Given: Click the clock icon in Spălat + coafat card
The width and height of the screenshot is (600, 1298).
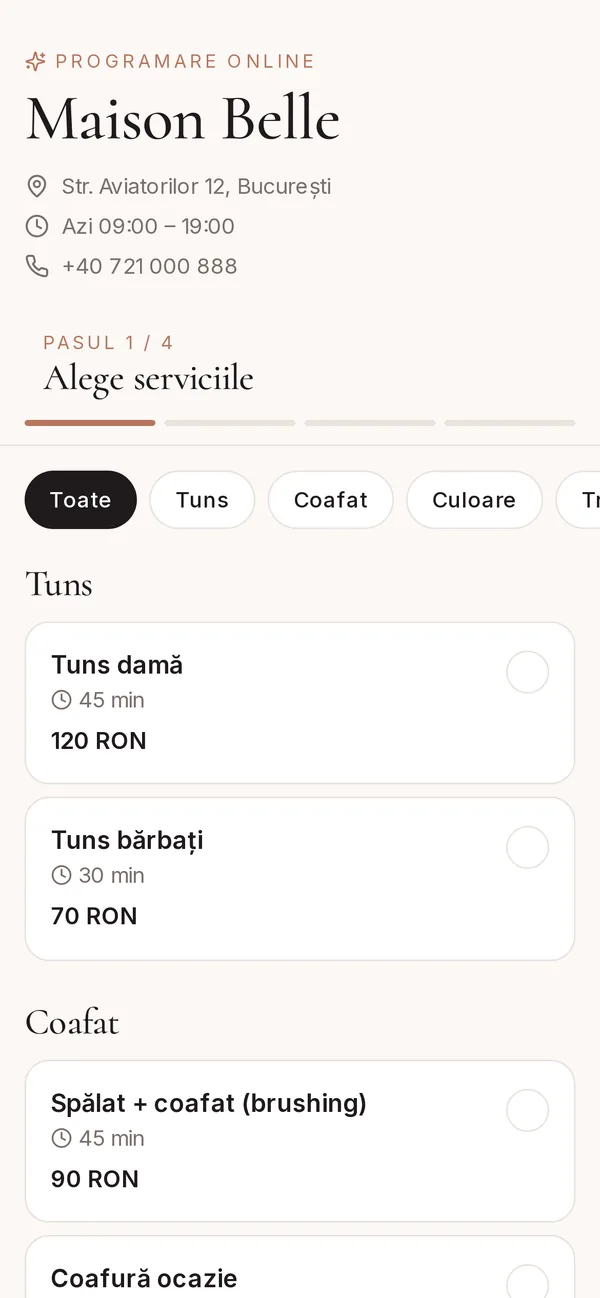Looking at the screenshot, I should [62, 1138].
